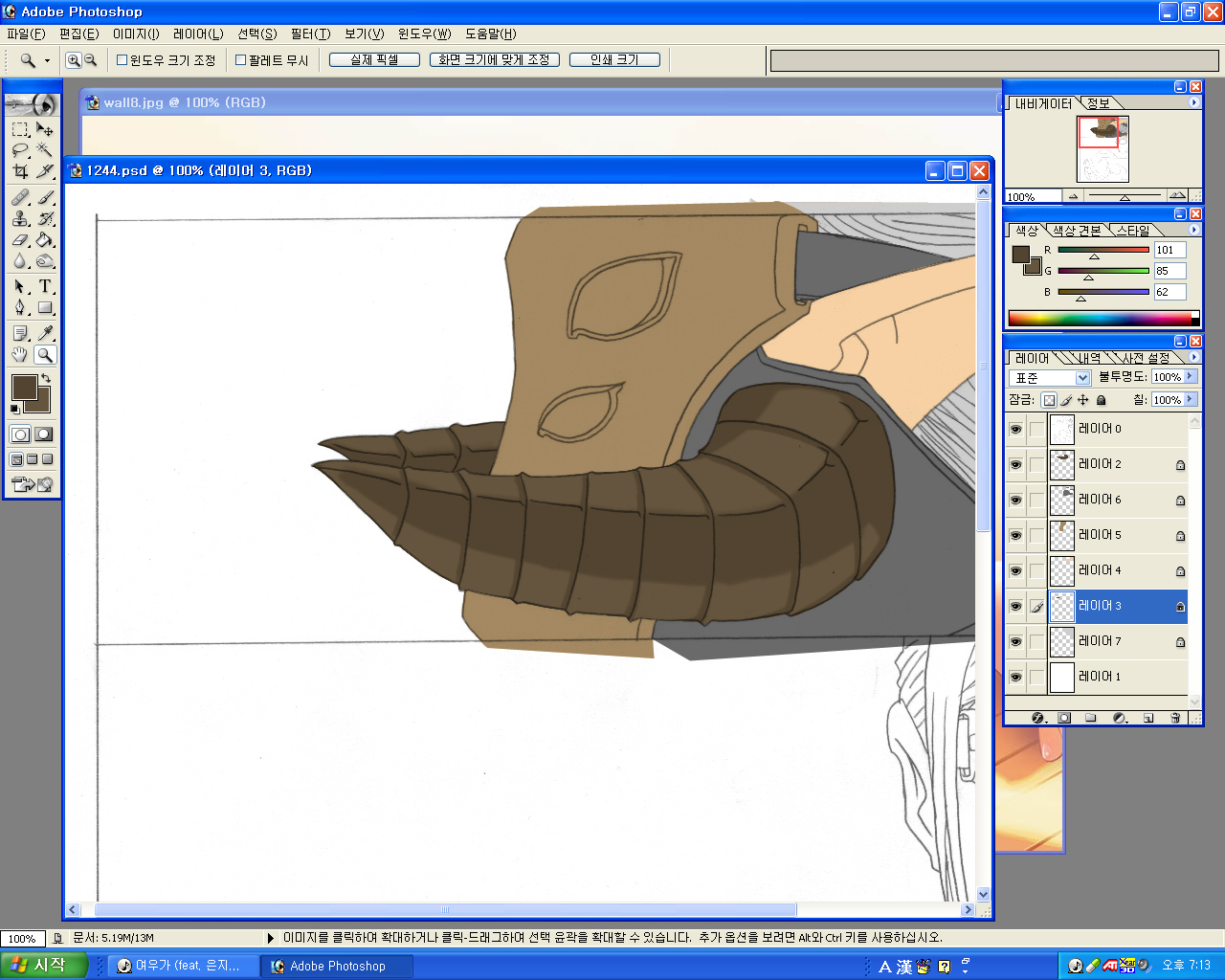This screenshot has height=980, width=1225.
Task: Delete layer using trash icon
Action: [x=1175, y=718]
